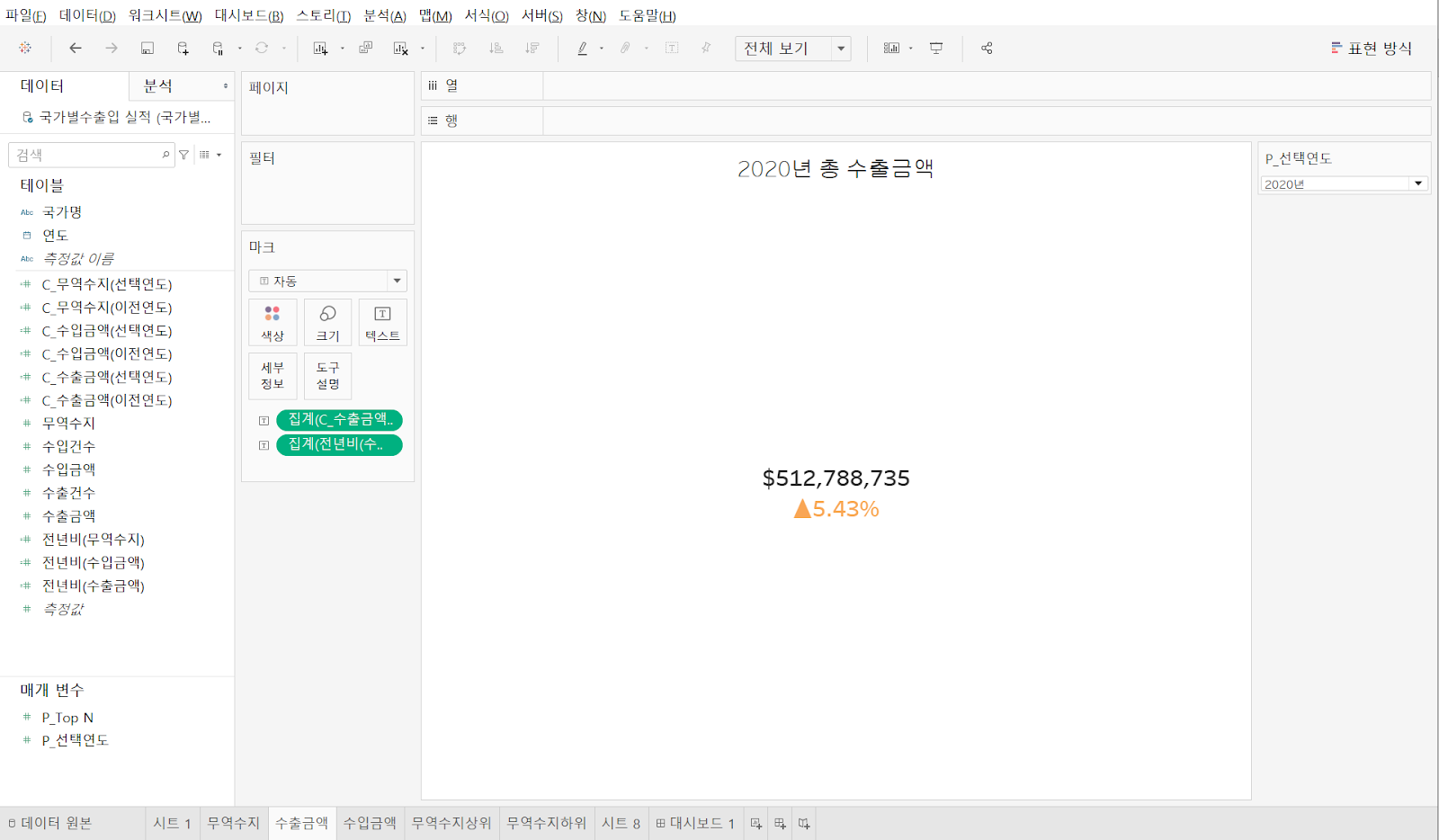Image resolution: width=1439 pixels, height=840 pixels.
Task: Open the 파일(F) menu
Action: tap(25, 15)
